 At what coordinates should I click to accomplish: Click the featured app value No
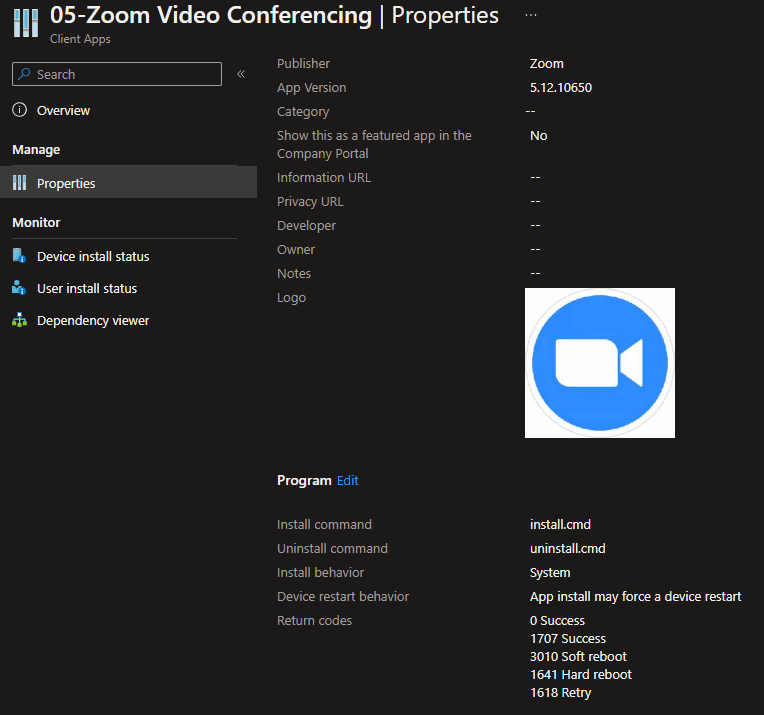pyautogui.click(x=538, y=135)
